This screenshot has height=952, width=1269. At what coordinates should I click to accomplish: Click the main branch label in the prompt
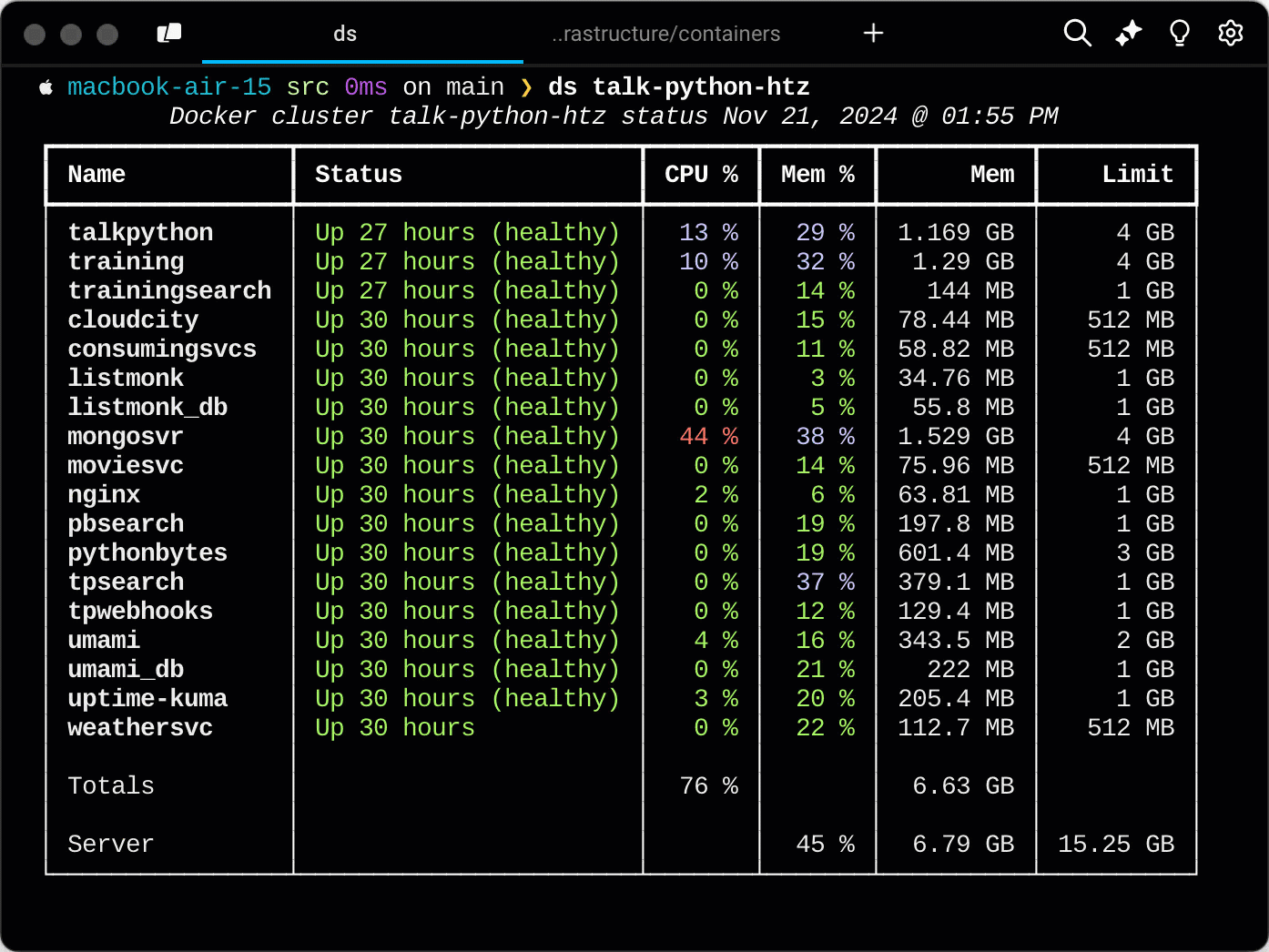point(475,86)
